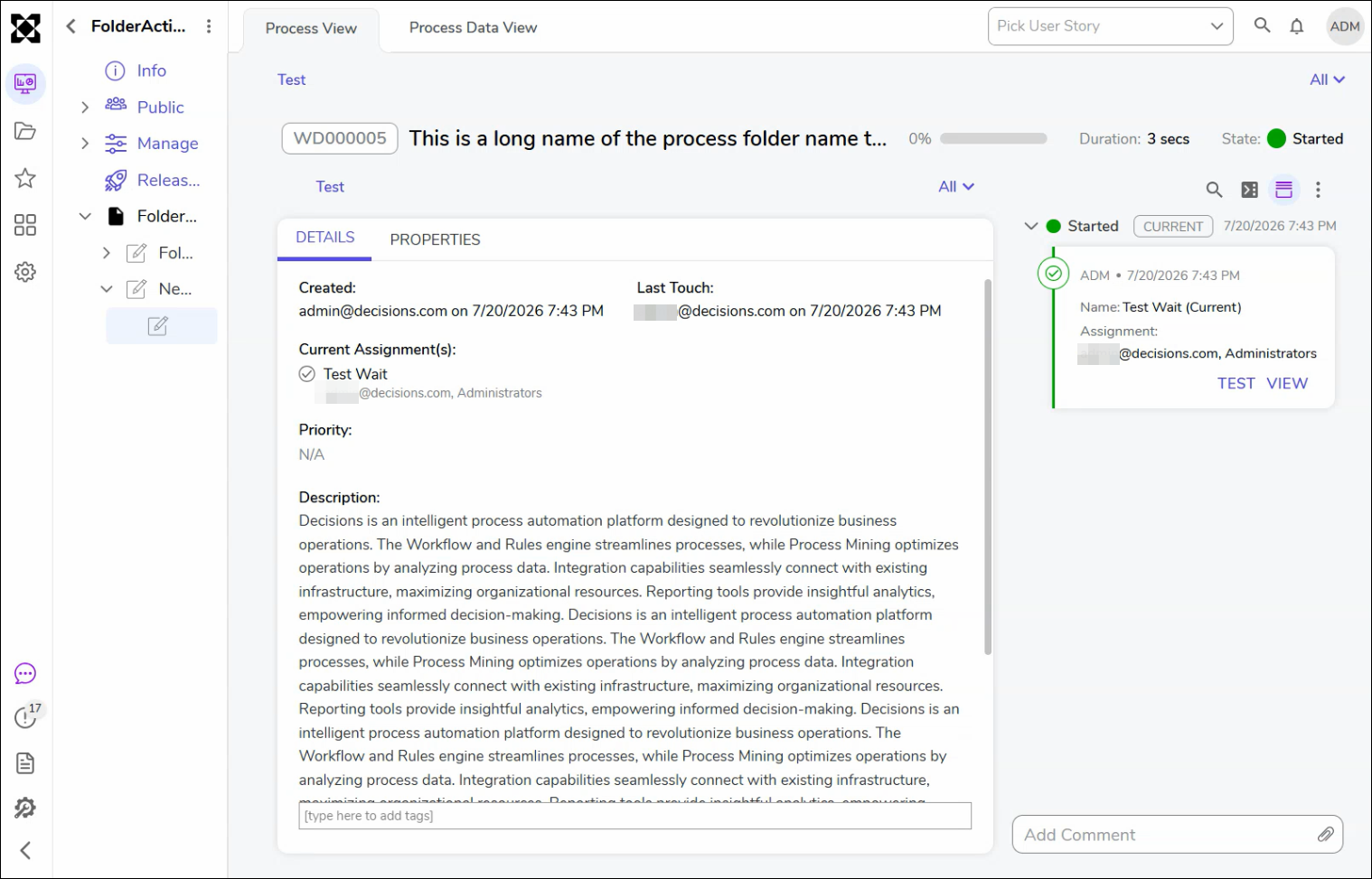Open the folders icon in left rail
This screenshot has width=1372, height=879.
tap(25, 131)
